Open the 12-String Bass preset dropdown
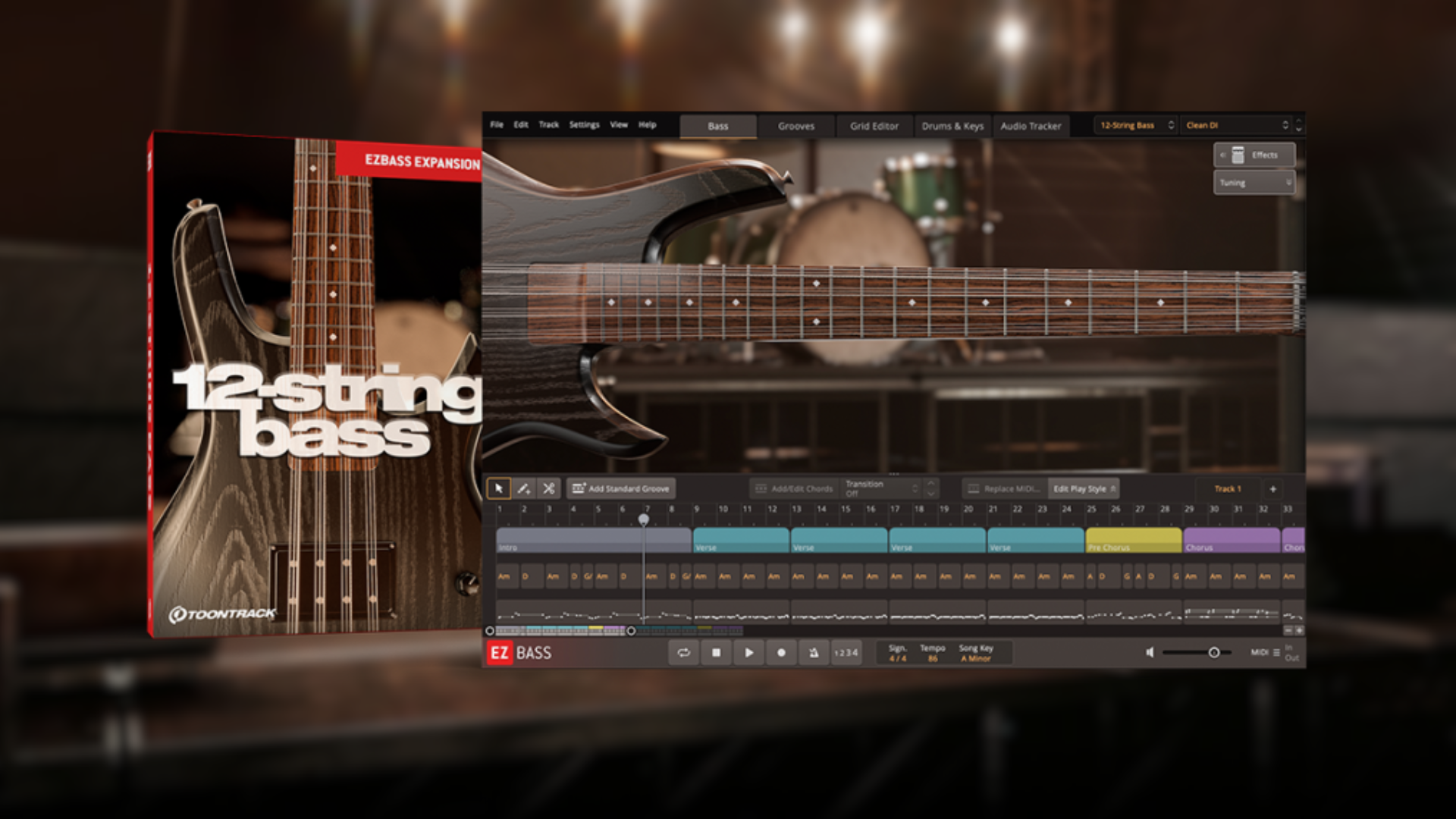The width and height of the screenshot is (1456, 819). [x=1132, y=124]
